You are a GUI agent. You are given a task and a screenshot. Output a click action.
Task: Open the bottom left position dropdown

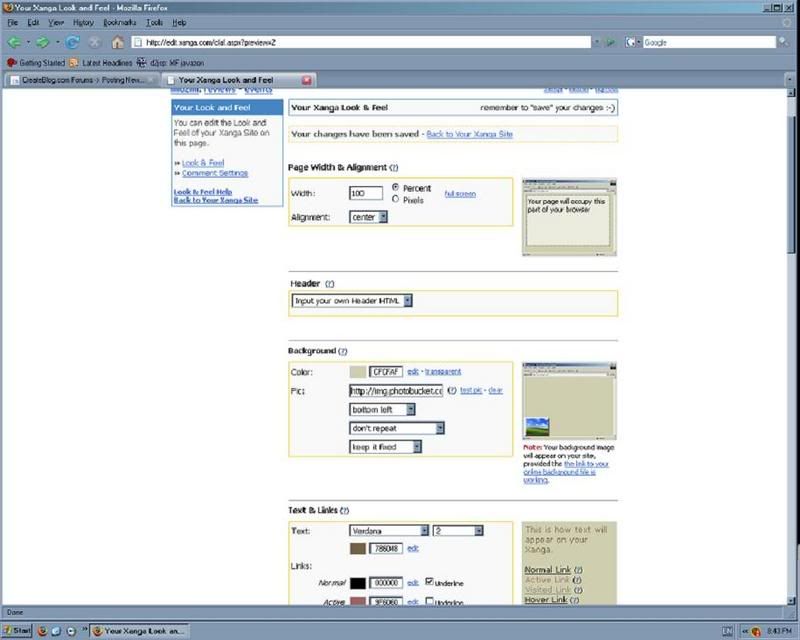coord(382,410)
